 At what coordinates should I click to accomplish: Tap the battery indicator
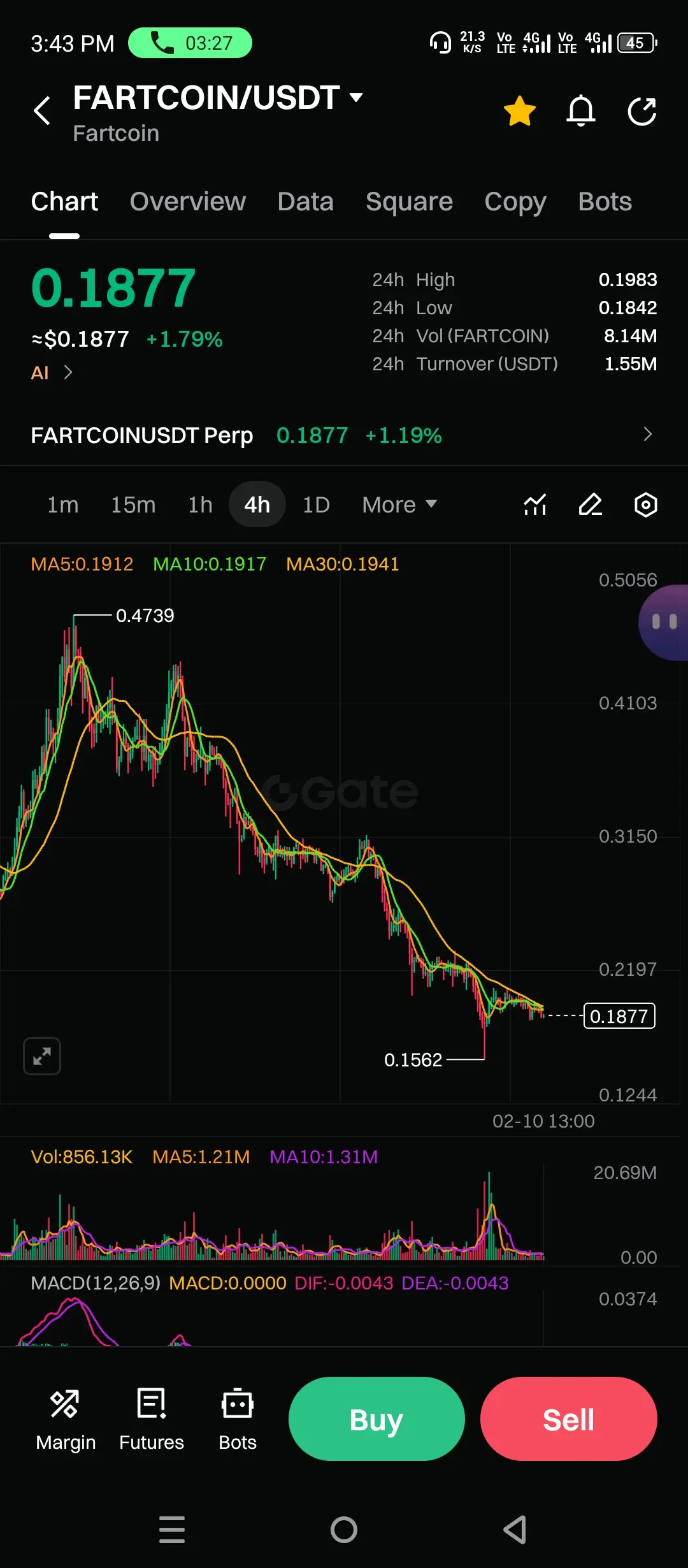click(x=637, y=43)
